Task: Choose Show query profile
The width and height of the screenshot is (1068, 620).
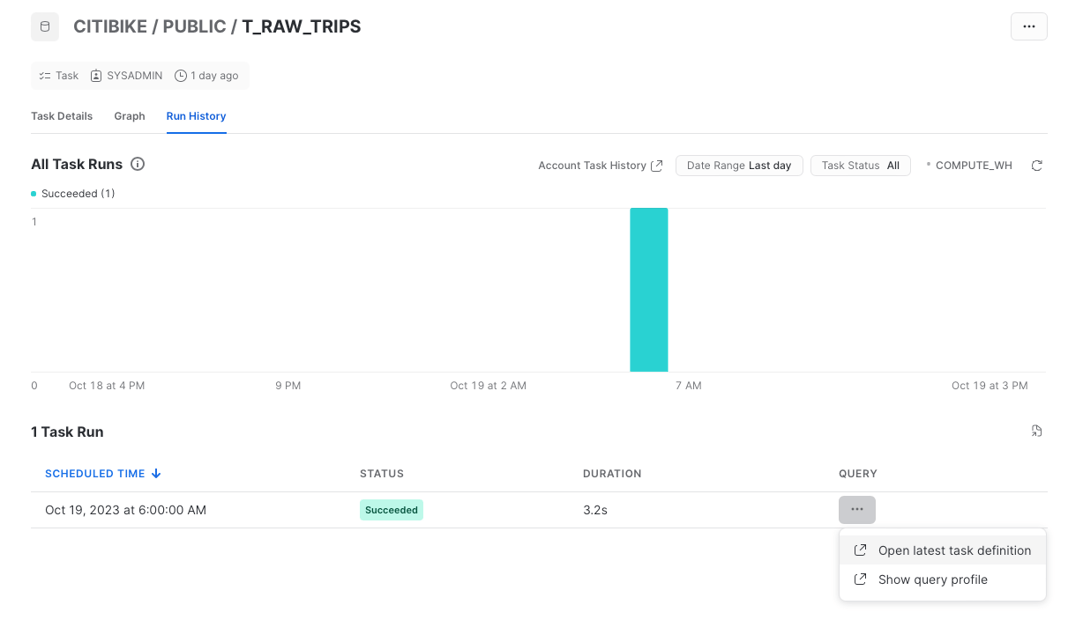Action: point(943,580)
